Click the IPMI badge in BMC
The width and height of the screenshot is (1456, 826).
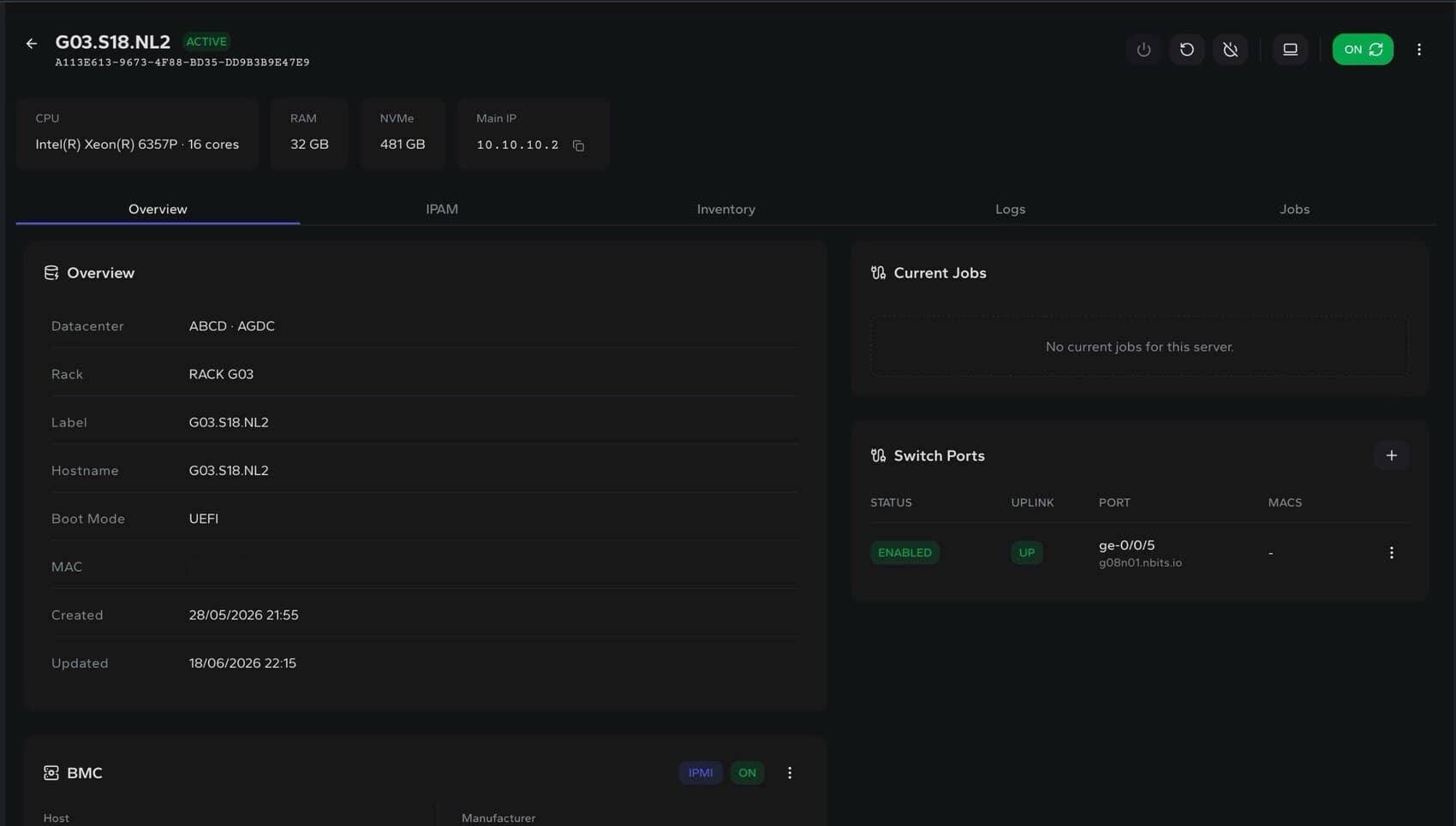[701, 773]
